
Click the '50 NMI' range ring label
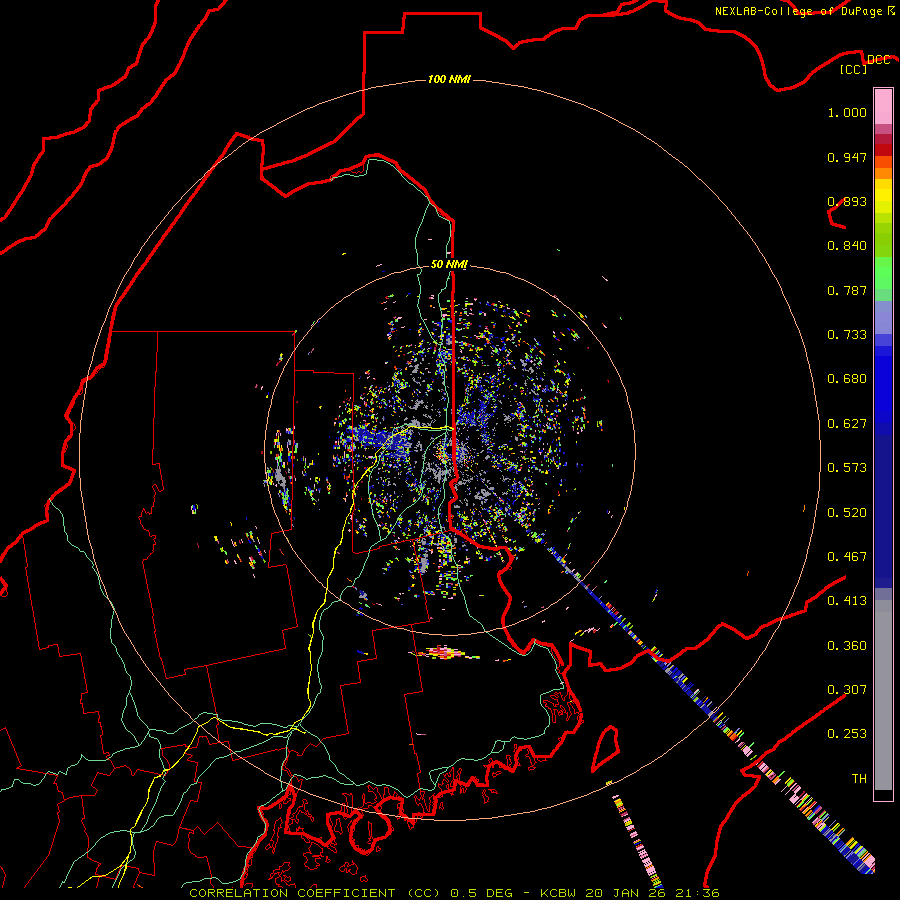coord(449,264)
